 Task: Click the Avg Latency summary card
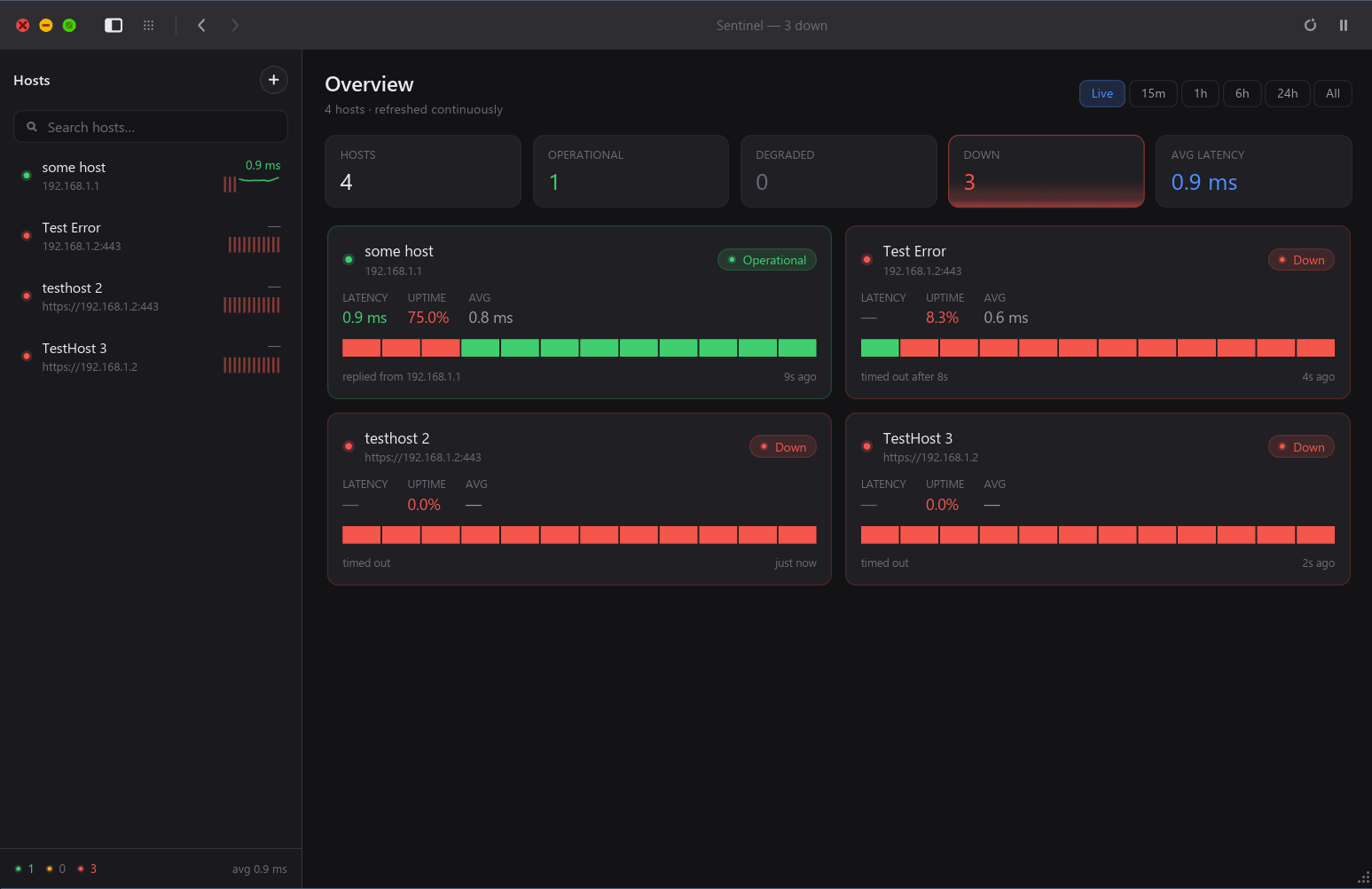coord(1254,171)
